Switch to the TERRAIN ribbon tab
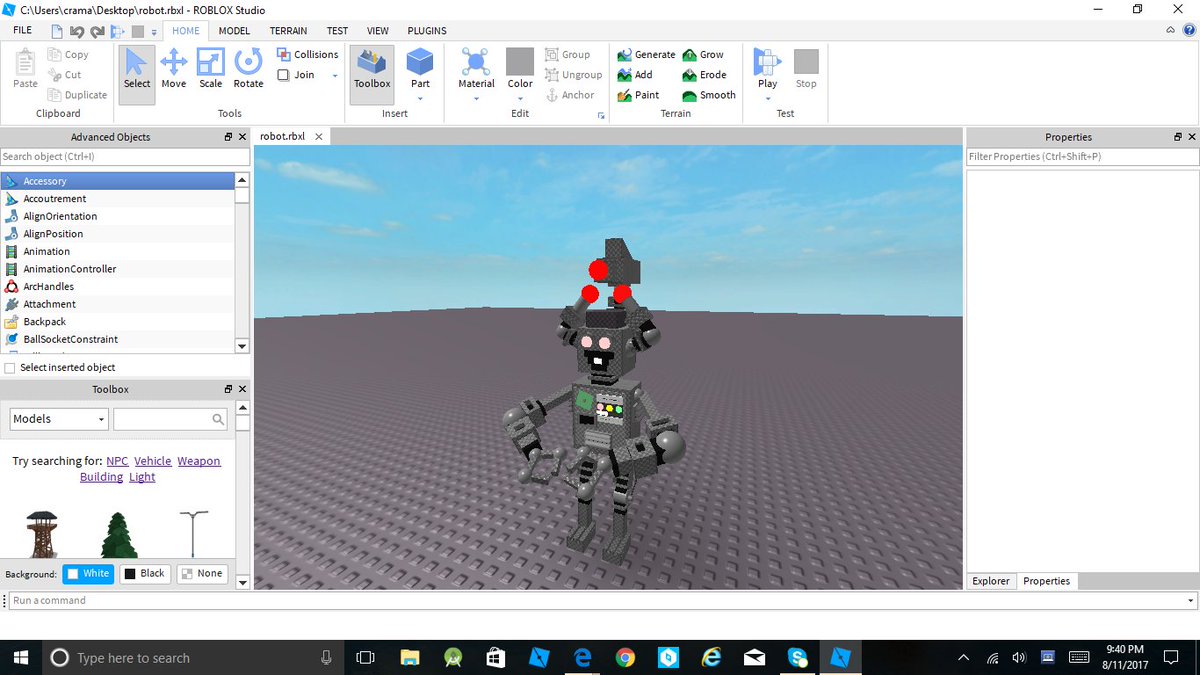This screenshot has height=675, width=1200. point(288,31)
